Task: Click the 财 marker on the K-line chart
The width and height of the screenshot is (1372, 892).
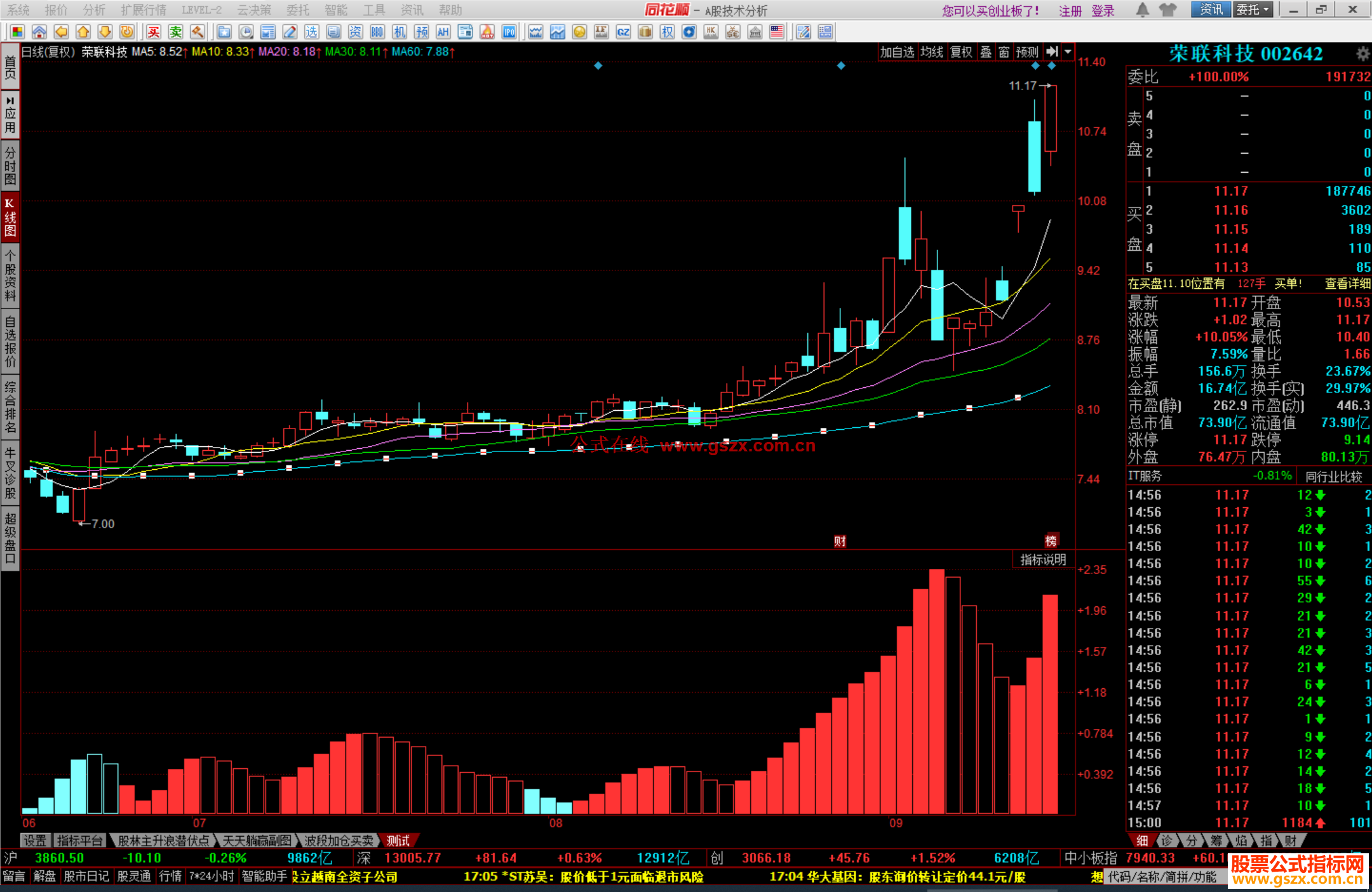Action: tap(840, 541)
